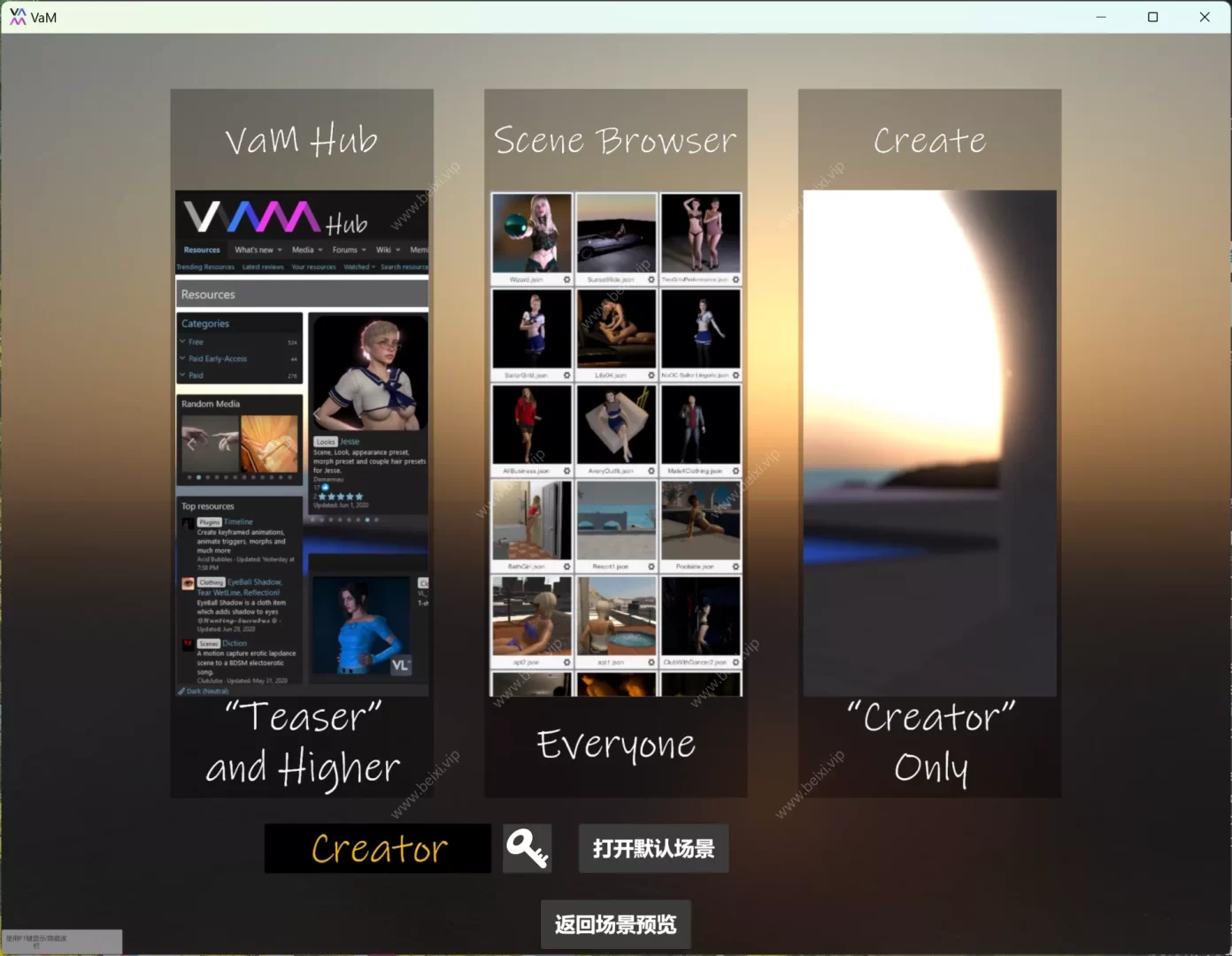Open the SunsetRide.json car scene thumbnail
The height and width of the screenshot is (956, 1232).
pyautogui.click(x=616, y=234)
